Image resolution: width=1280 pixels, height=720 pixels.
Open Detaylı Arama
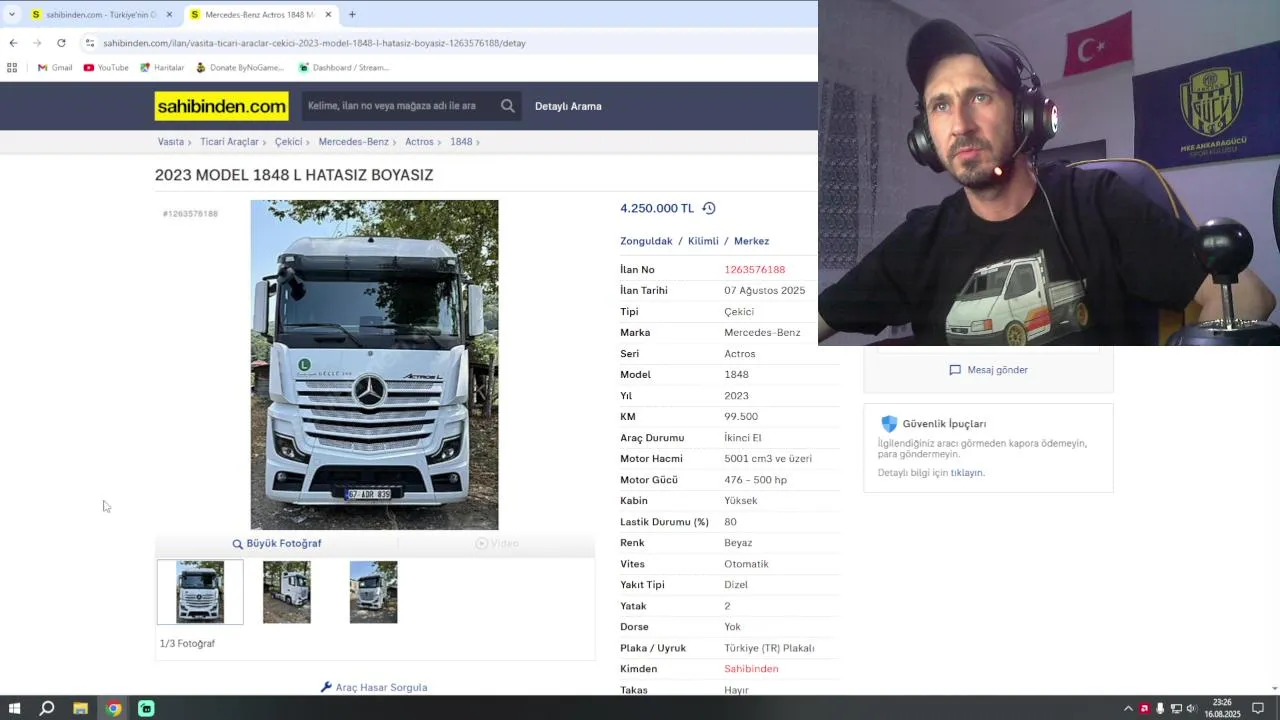point(568,106)
